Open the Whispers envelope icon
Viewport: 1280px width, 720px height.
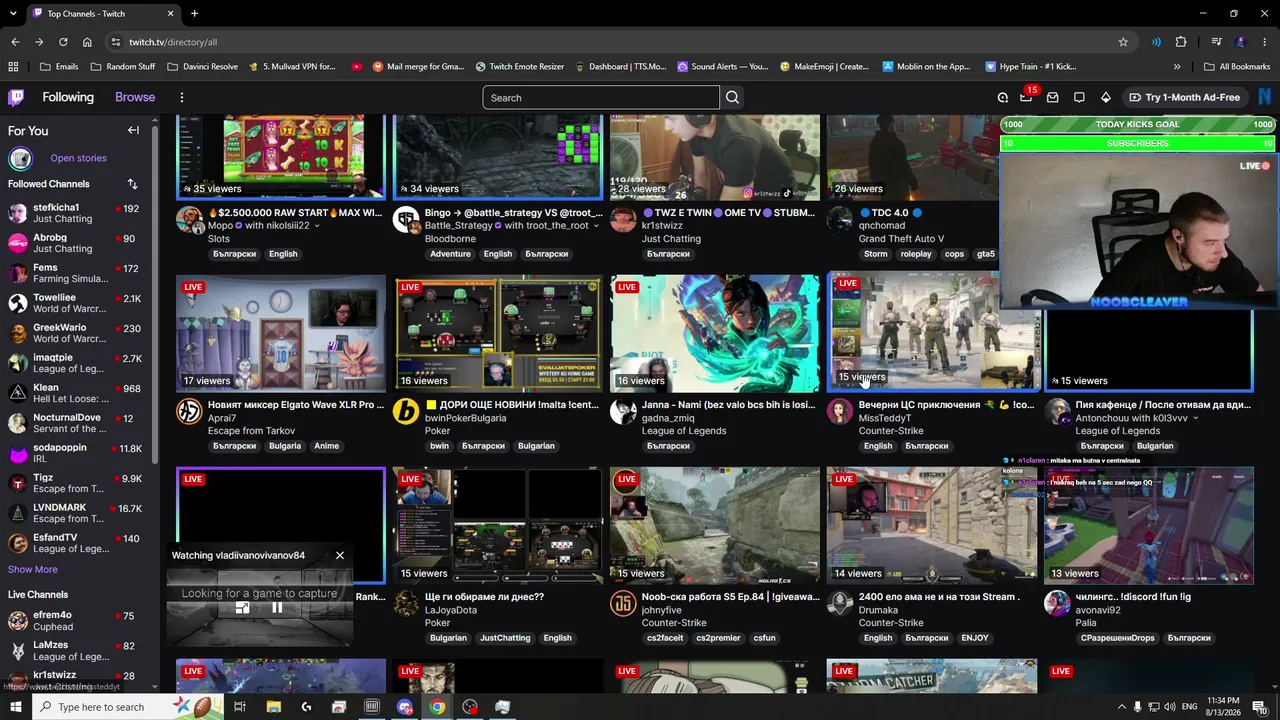1053,97
